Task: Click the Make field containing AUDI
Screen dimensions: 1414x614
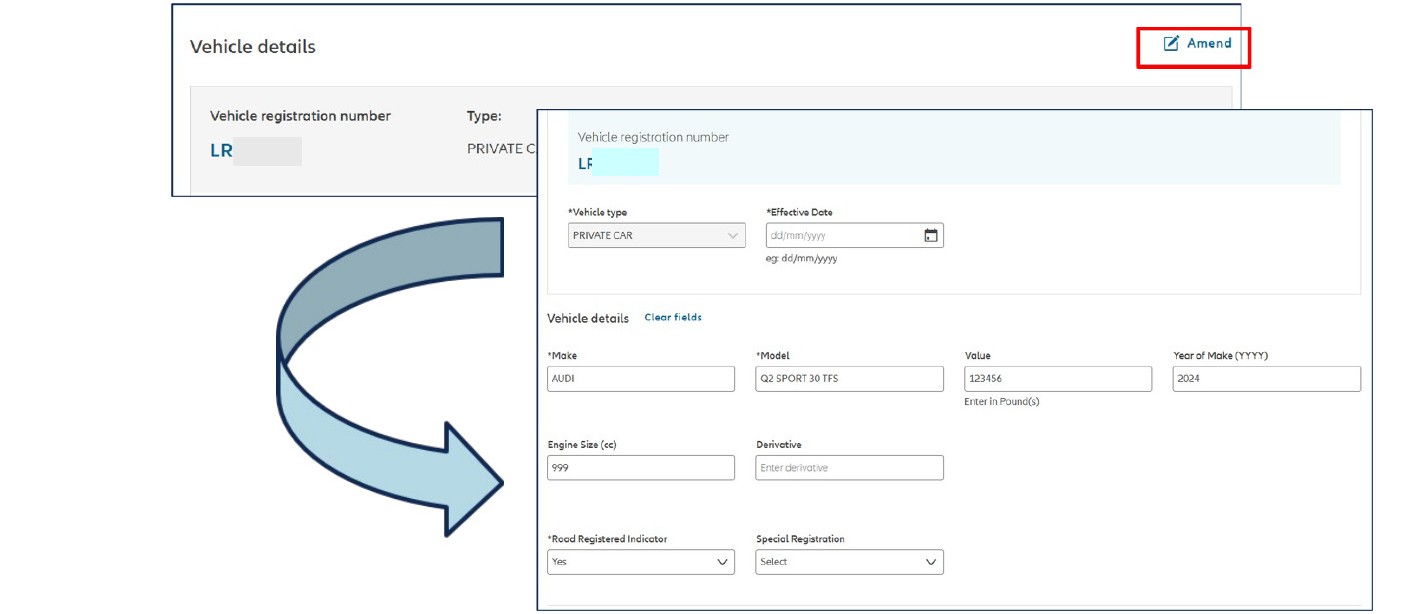Action: [x=641, y=379]
